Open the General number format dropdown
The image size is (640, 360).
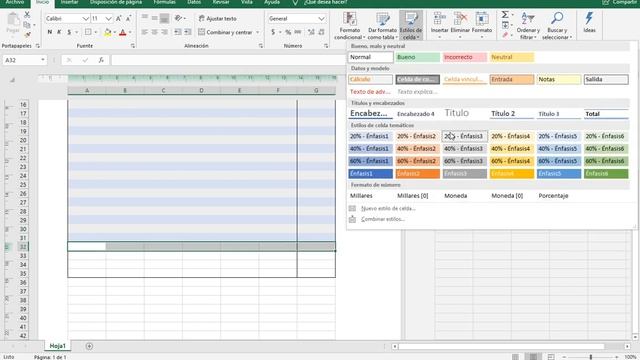(321, 19)
